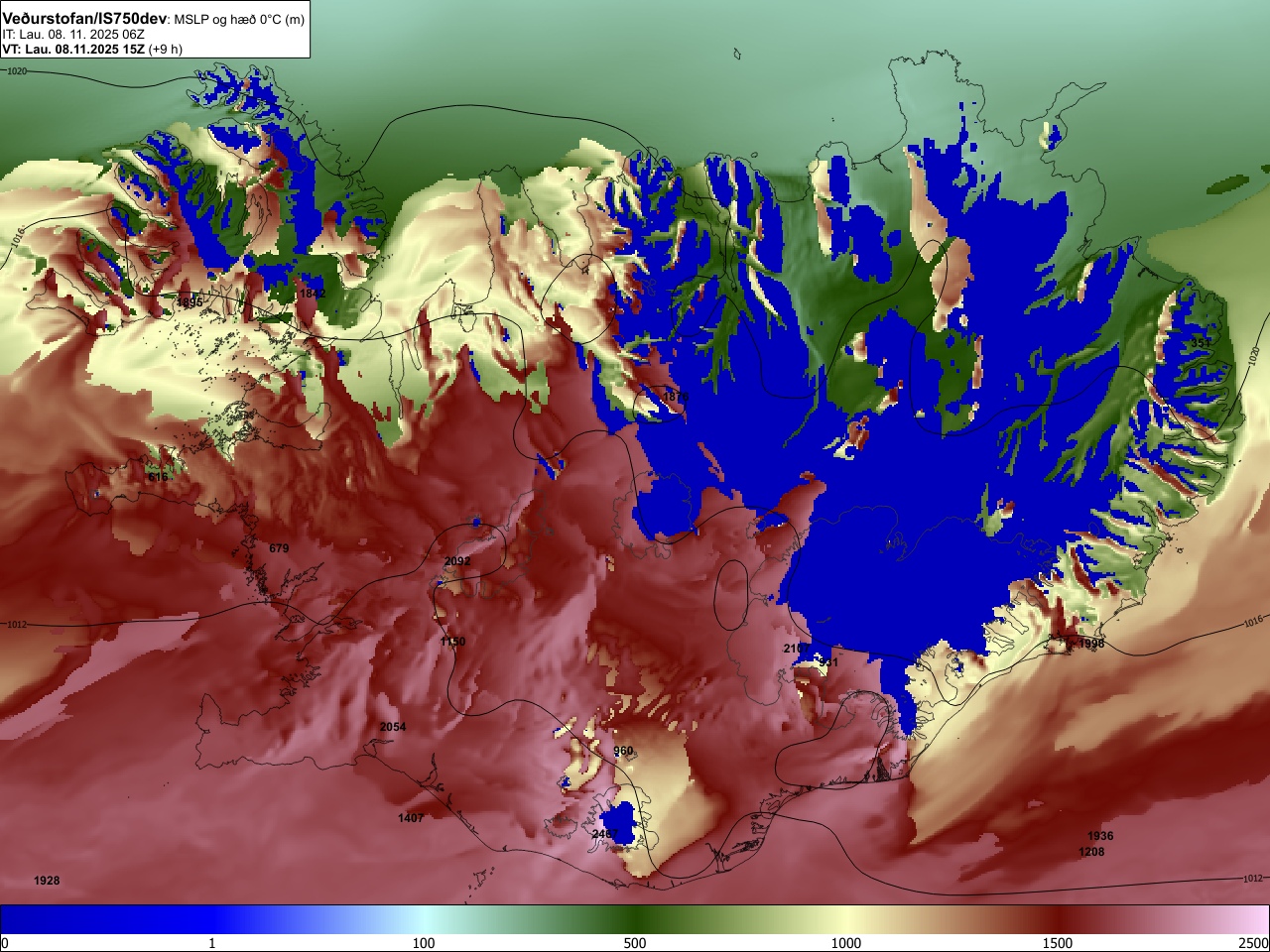This screenshot has width=1270, height=952.
Task: Click the 1000 tick on the color scale
Action: coord(846,943)
